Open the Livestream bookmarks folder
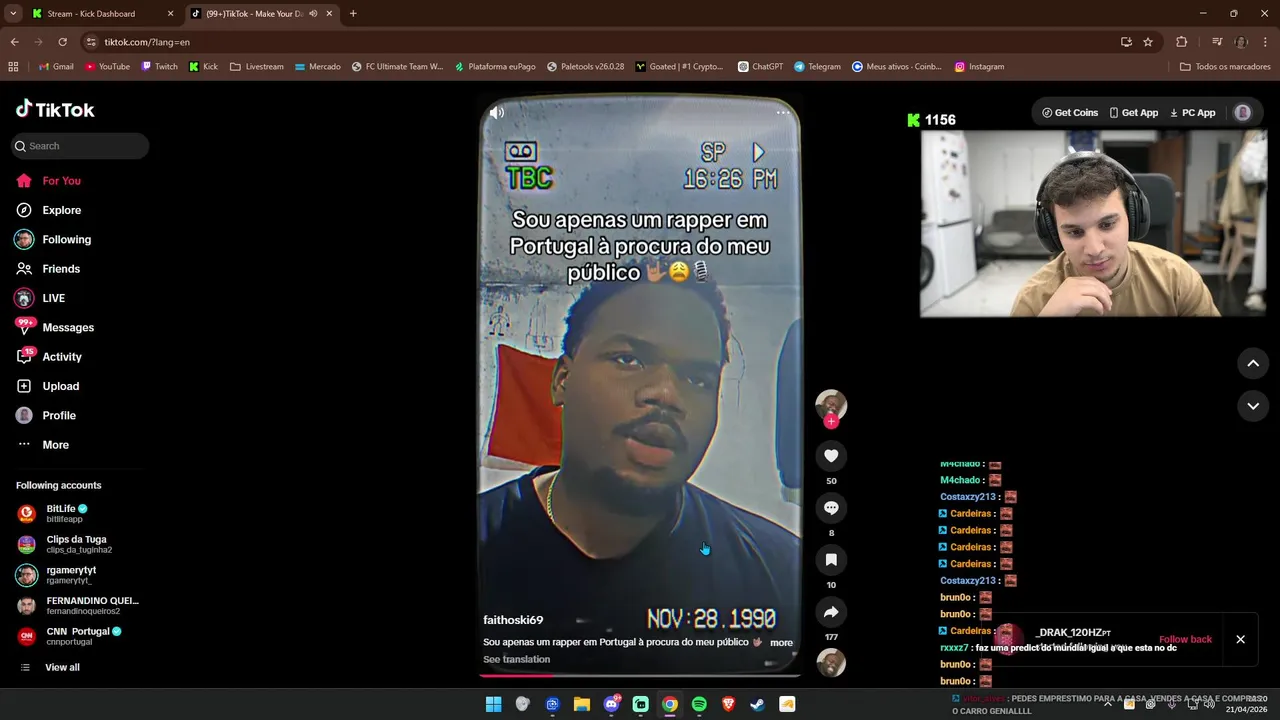This screenshot has height=720, width=1280. coord(256,67)
